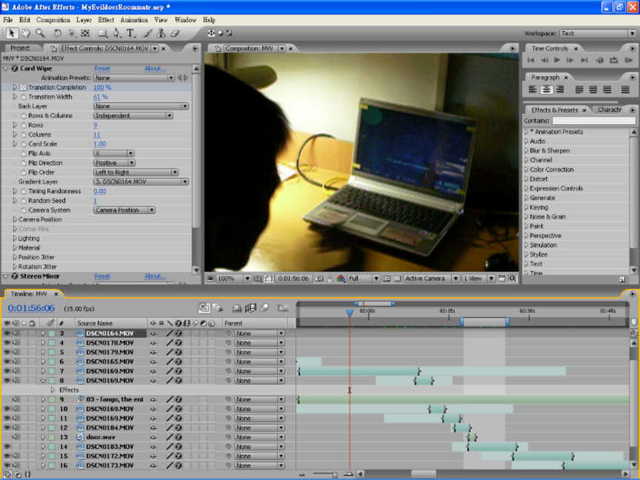Open the Back Layer dropdown
Screen dimensions: 640x480
[x=141, y=106]
